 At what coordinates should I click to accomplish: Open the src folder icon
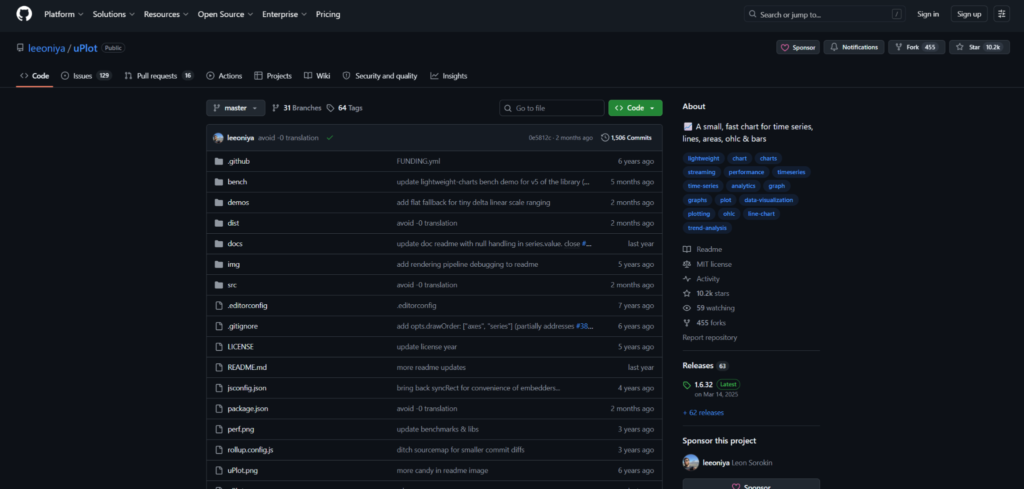click(x=219, y=285)
